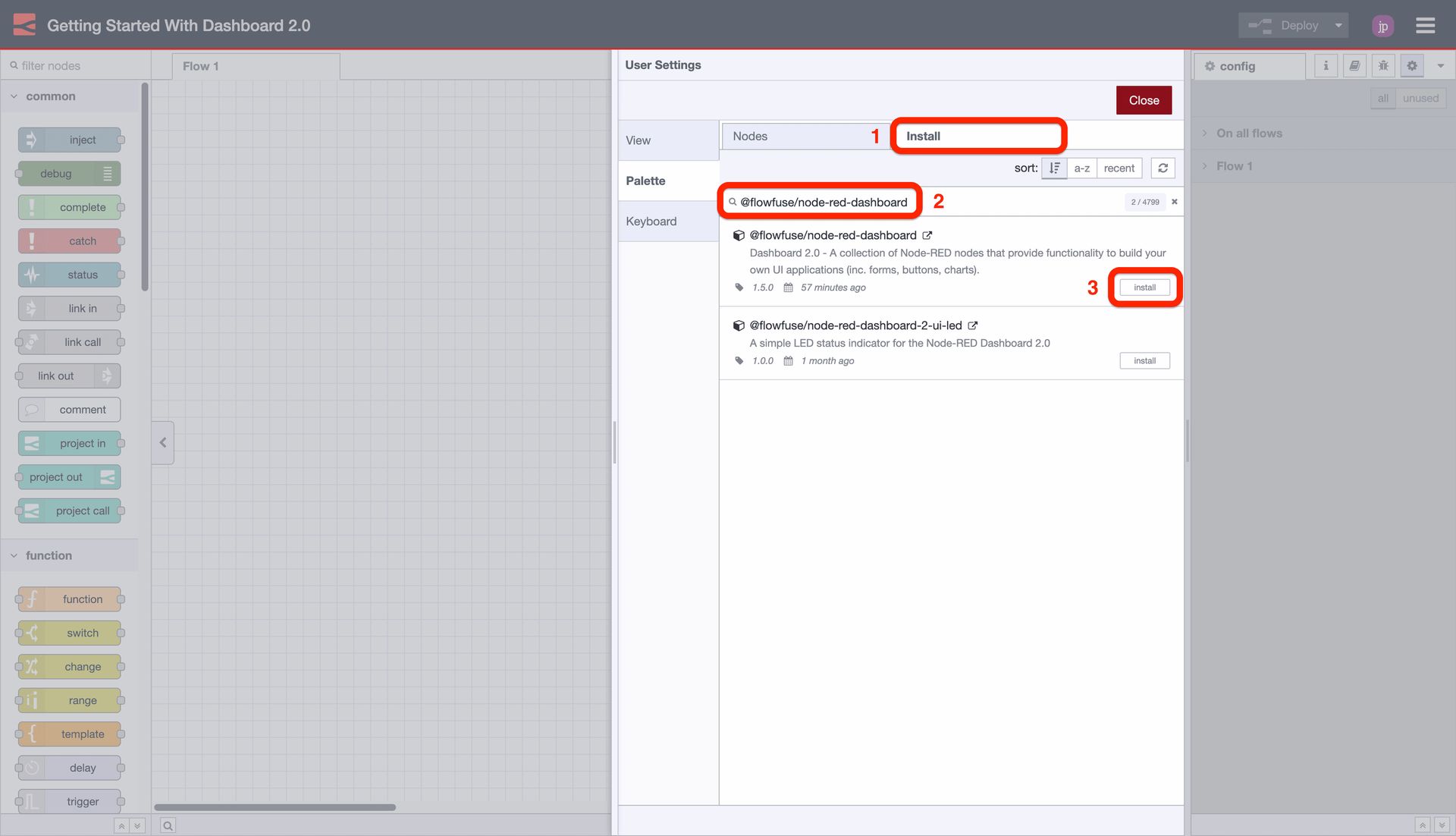Select the switch node under function

[x=69, y=633]
